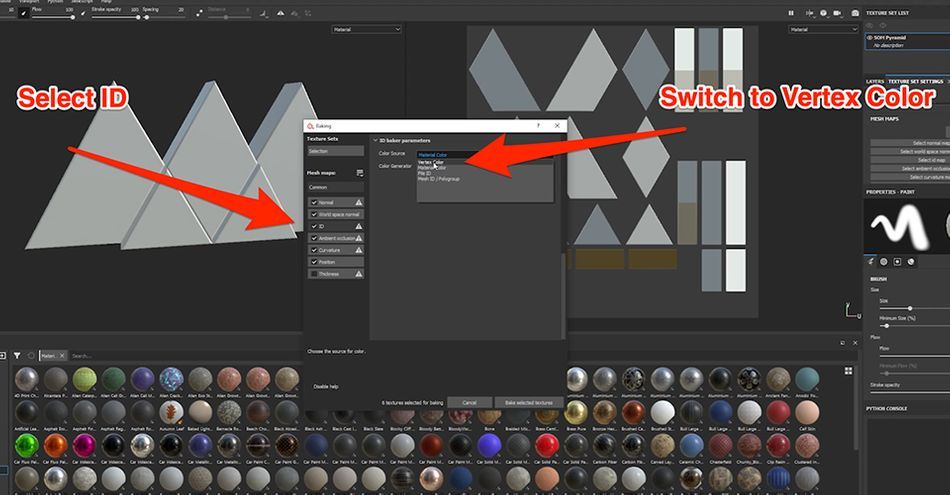Adjust the Minimum Size (%) slider
The width and height of the screenshot is (950, 495).
coord(914,326)
